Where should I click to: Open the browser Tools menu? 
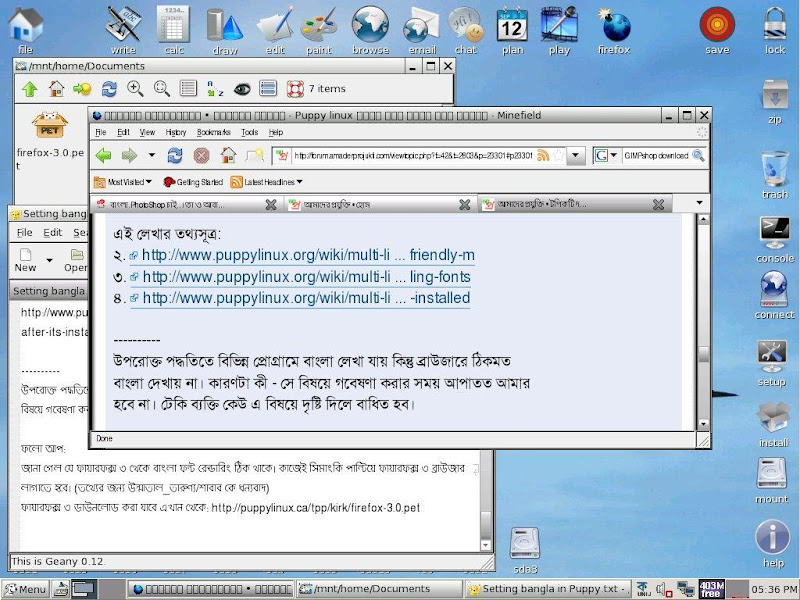point(249,132)
